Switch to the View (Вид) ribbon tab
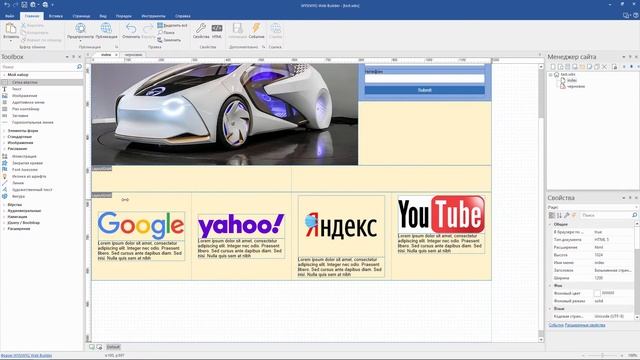The width and height of the screenshot is (640, 360). [x=103, y=16]
